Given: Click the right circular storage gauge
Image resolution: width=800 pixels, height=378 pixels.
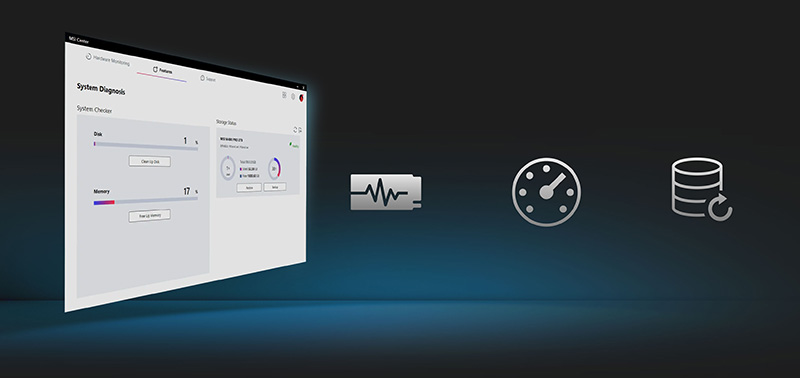Looking at the screenshot, I should [274, 168].
